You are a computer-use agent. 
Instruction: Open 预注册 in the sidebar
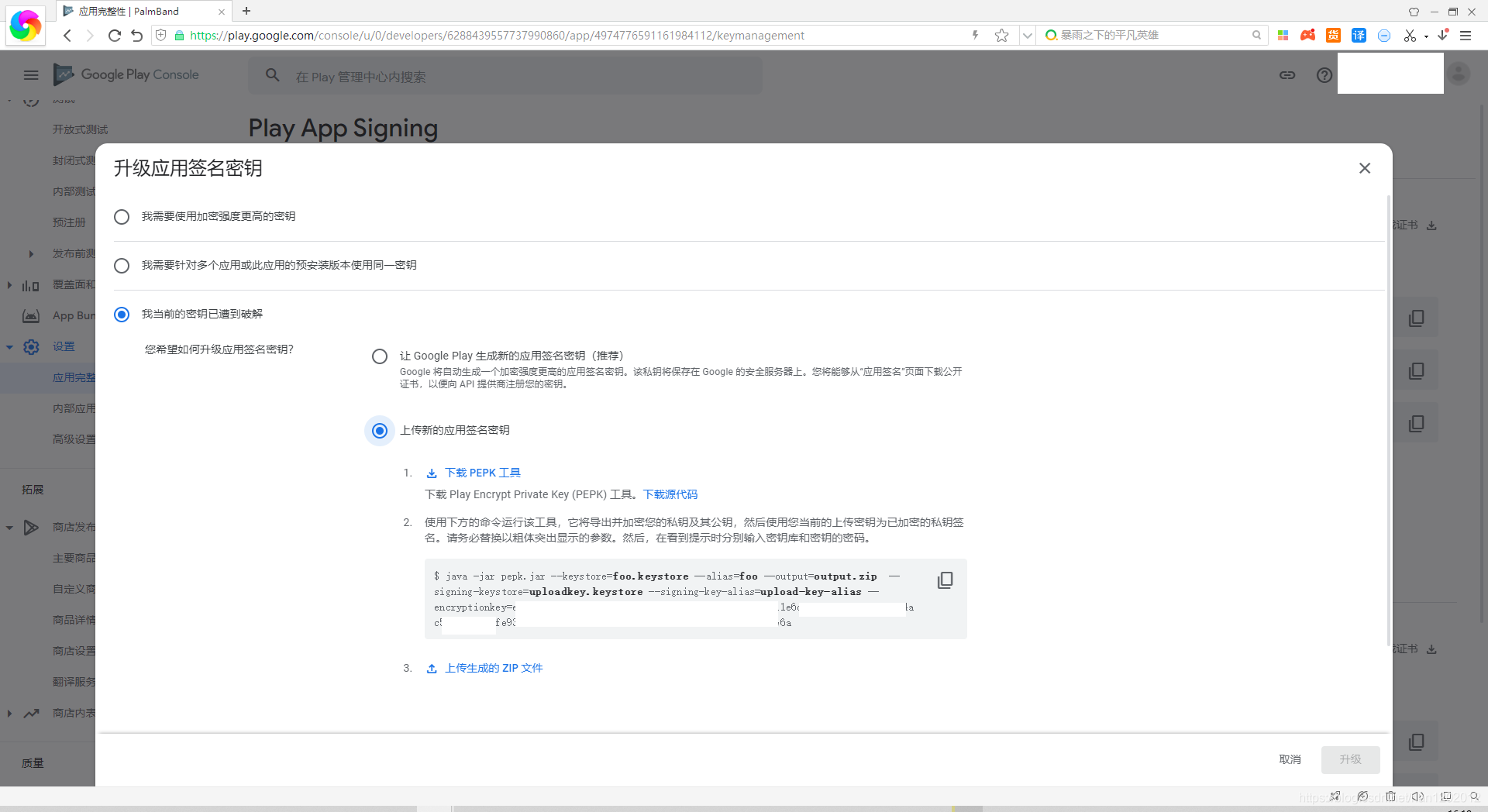[x=70, y=222]
